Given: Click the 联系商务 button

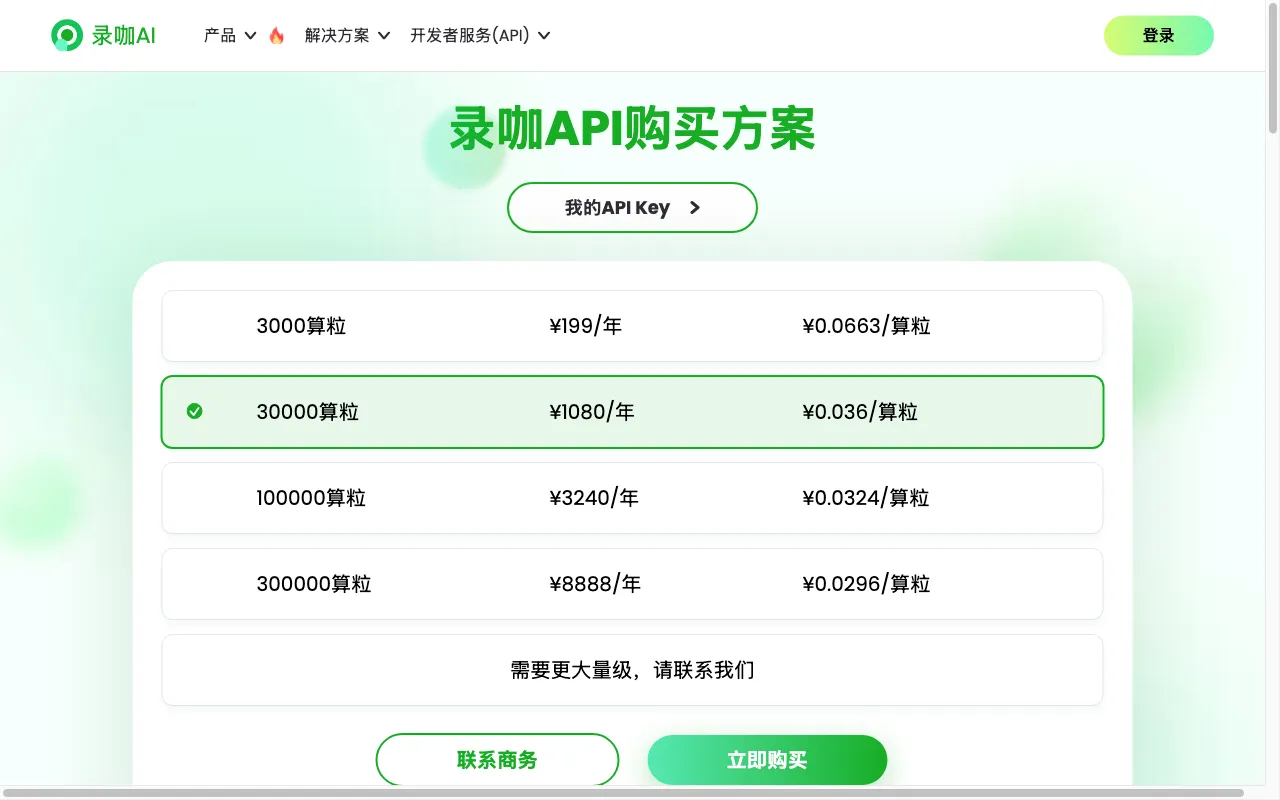Looking at the screenshot, I should [x=497, y=760].
